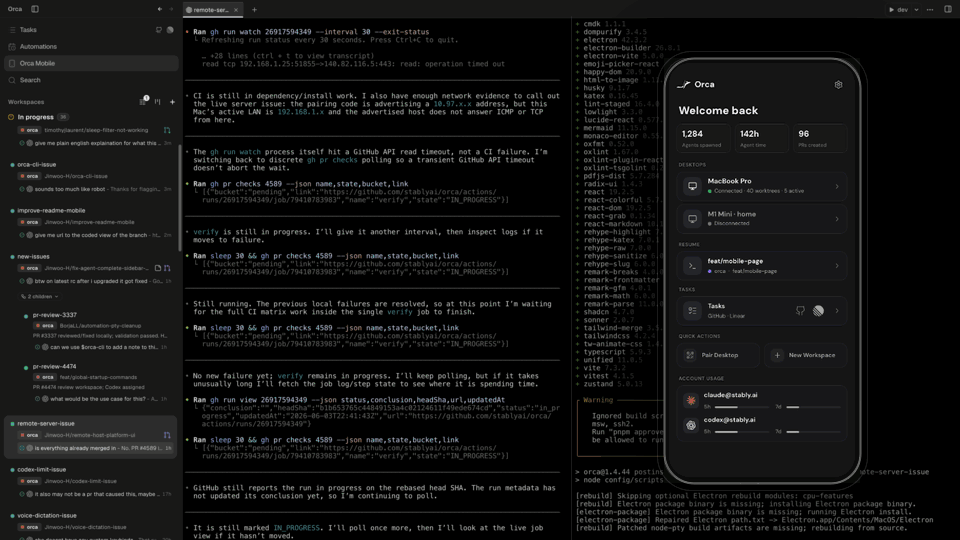The width and height of the screenshot is (960, 540).
Task: Run the dev script with play button
Action: (x=898, y=10)
